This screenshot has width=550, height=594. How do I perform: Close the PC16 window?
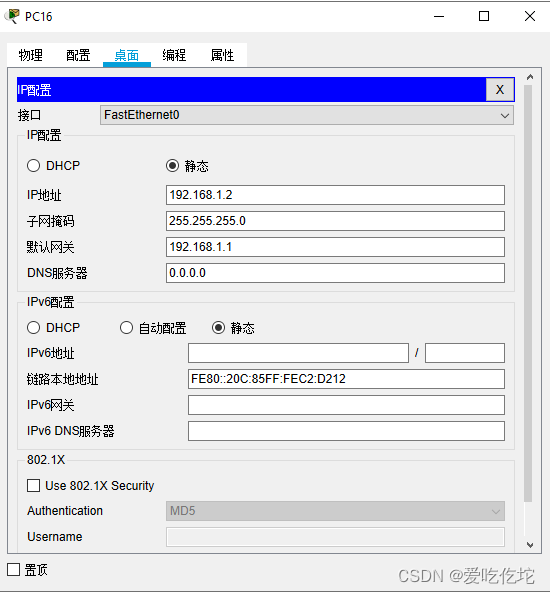[x=530, y=16]
